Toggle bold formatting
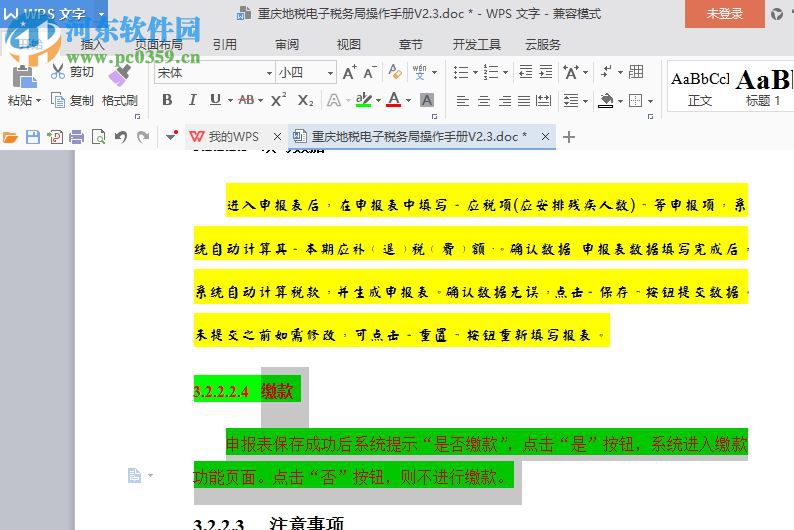794x530 pixels. pos(167,100)
